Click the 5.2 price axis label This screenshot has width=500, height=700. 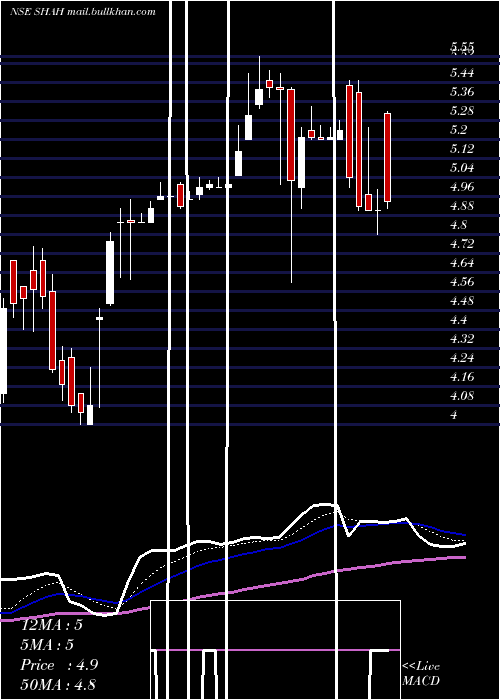(458, 130)
